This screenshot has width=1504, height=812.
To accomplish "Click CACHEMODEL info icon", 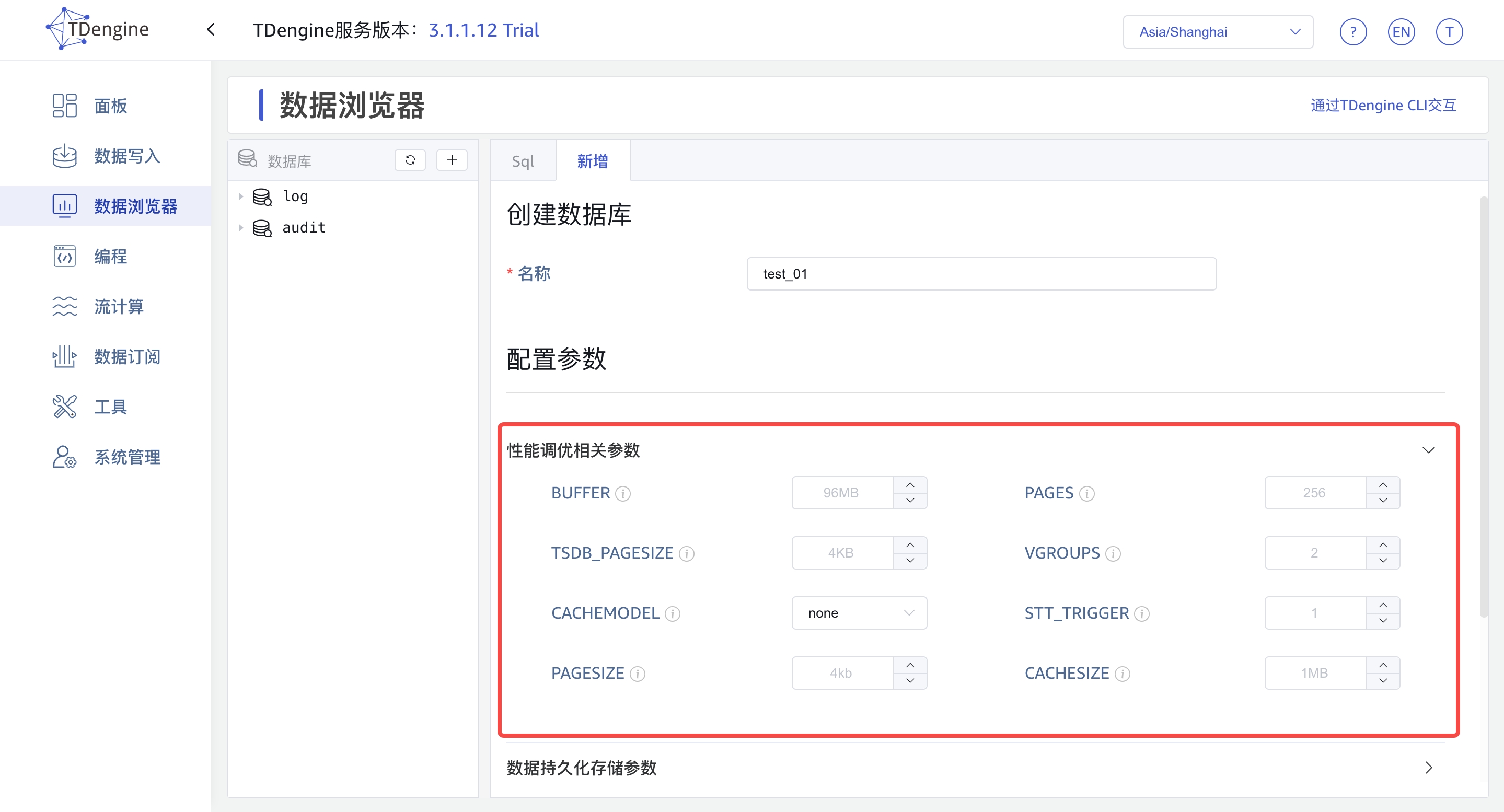I will pyautogui.click(x=673, y=614).
